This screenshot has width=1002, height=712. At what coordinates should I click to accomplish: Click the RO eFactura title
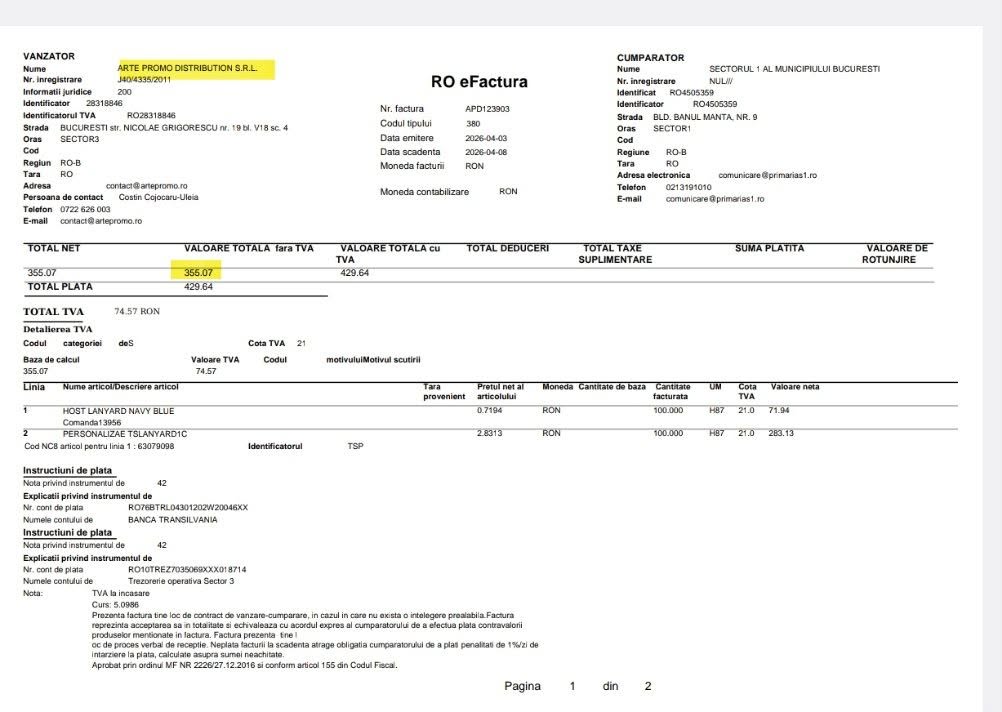point(479,82)
